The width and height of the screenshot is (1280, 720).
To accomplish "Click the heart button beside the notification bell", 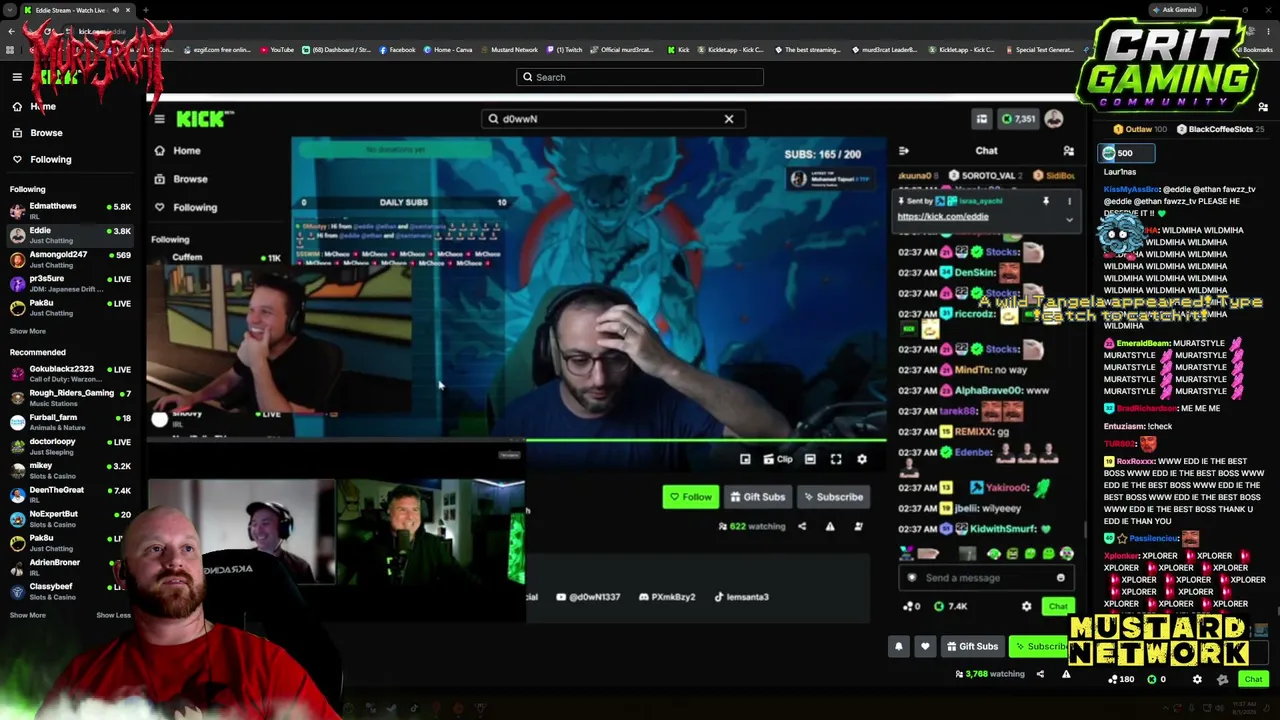I will click(x=925, y=647).
